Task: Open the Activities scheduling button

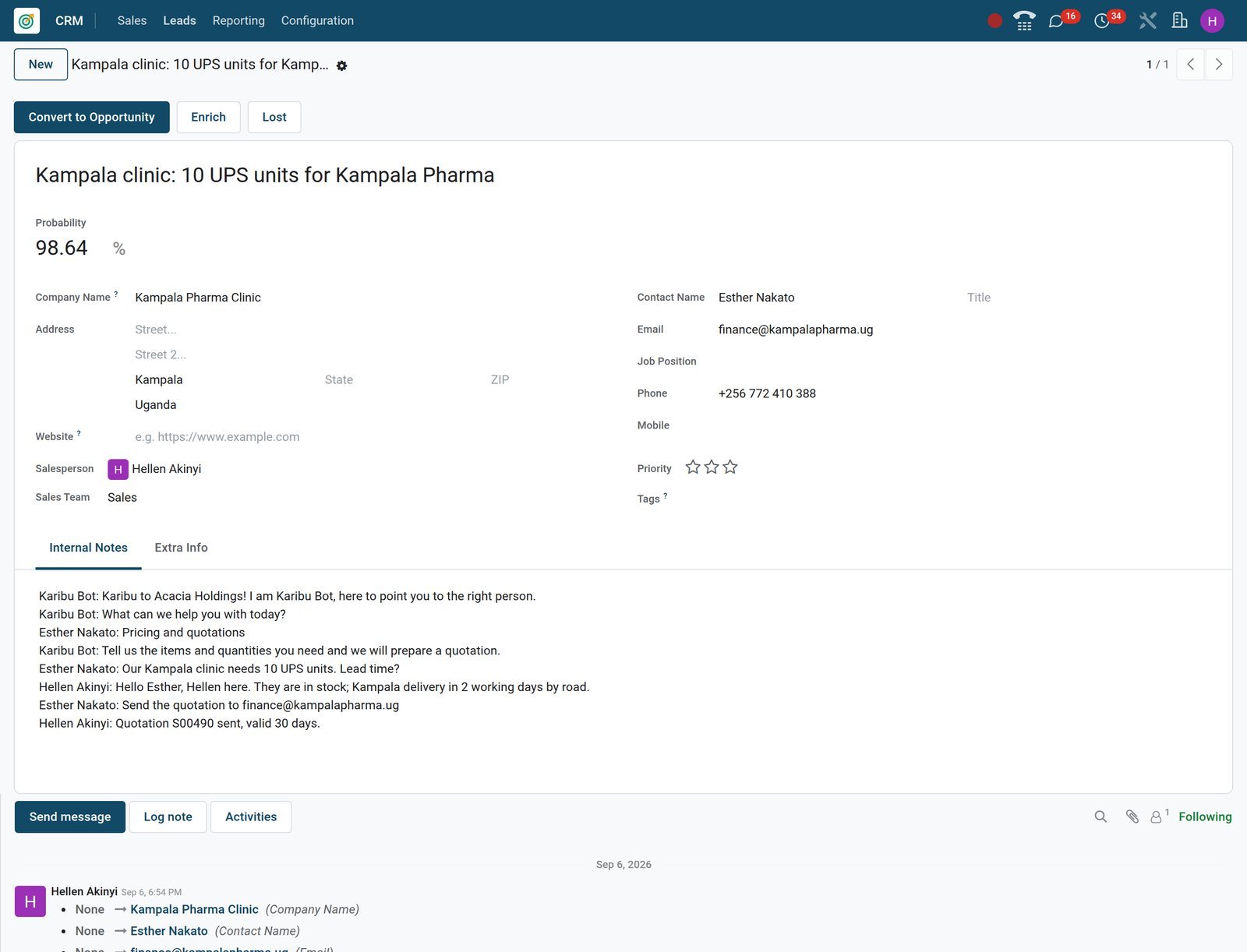Action: point(251,817)
